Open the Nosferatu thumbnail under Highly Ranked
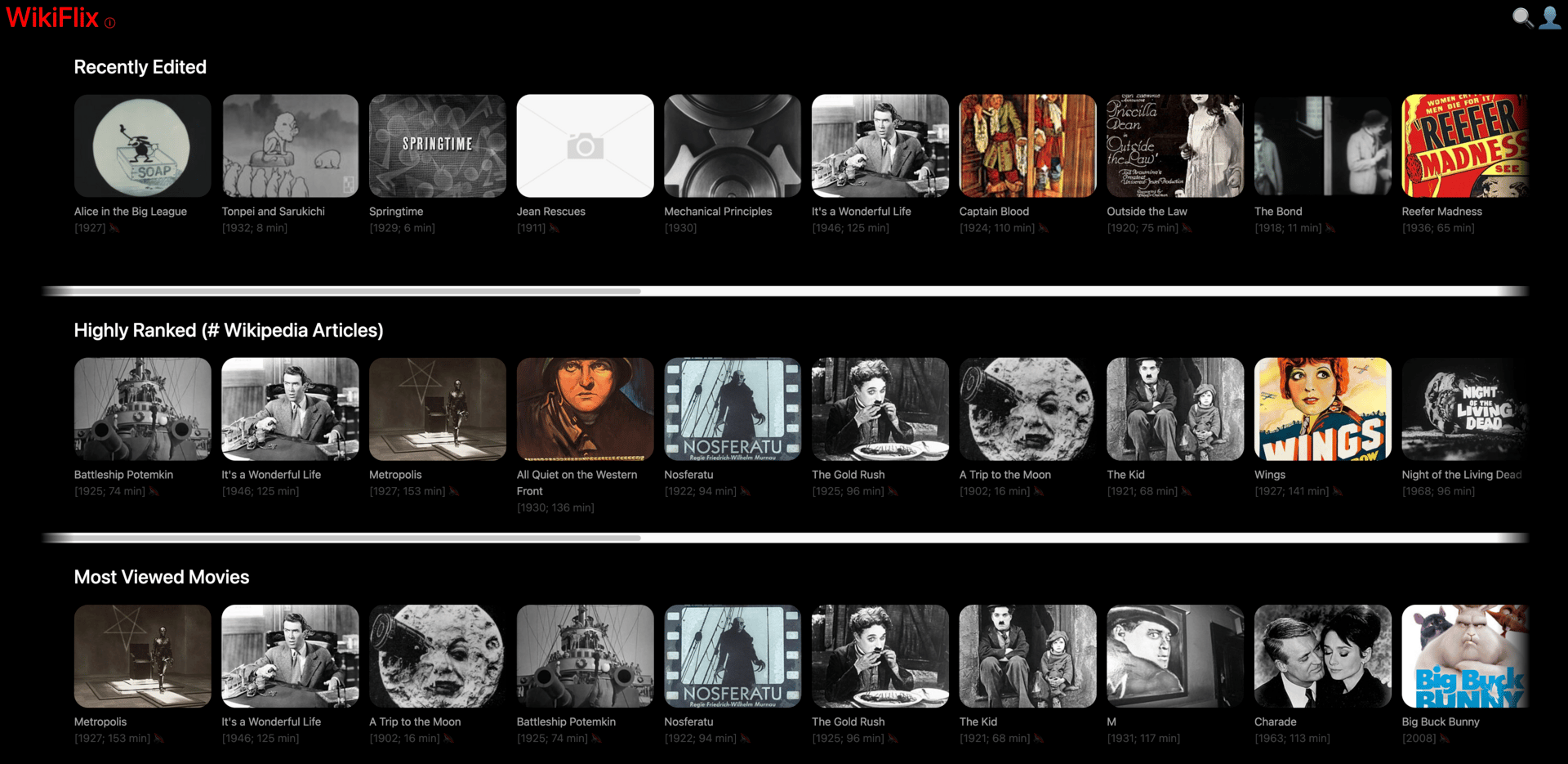The image size is (1568, 764). point(733,409)
